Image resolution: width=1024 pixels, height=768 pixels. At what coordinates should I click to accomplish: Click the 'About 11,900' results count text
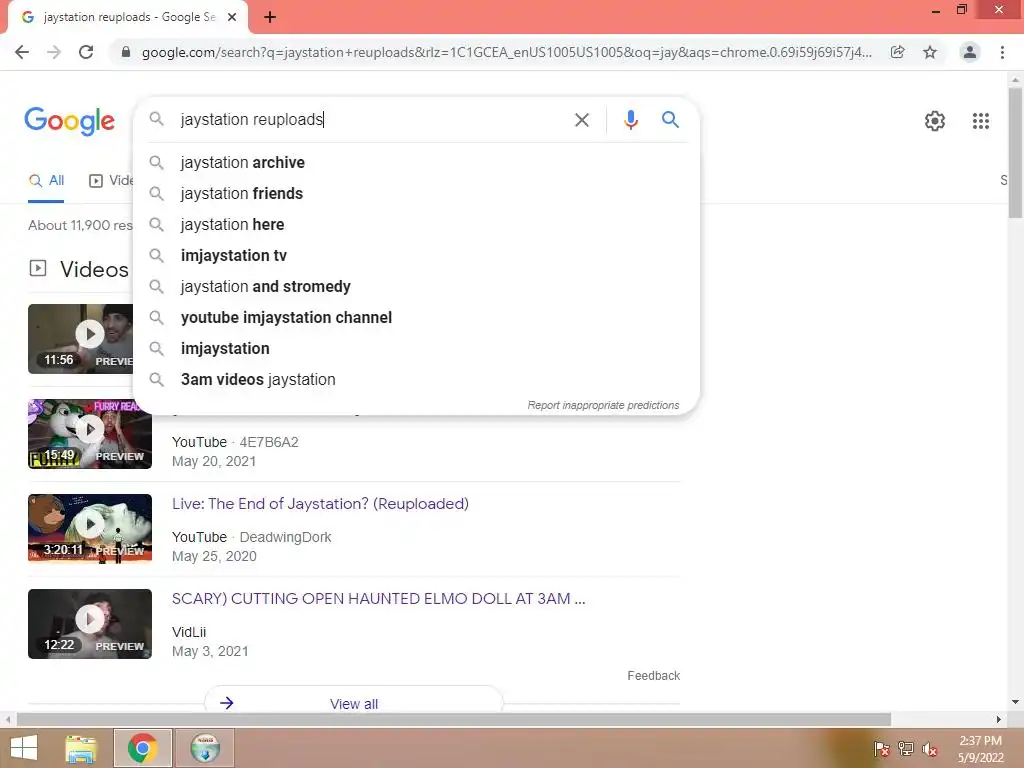pyautogui.click(x=80, y=225)
